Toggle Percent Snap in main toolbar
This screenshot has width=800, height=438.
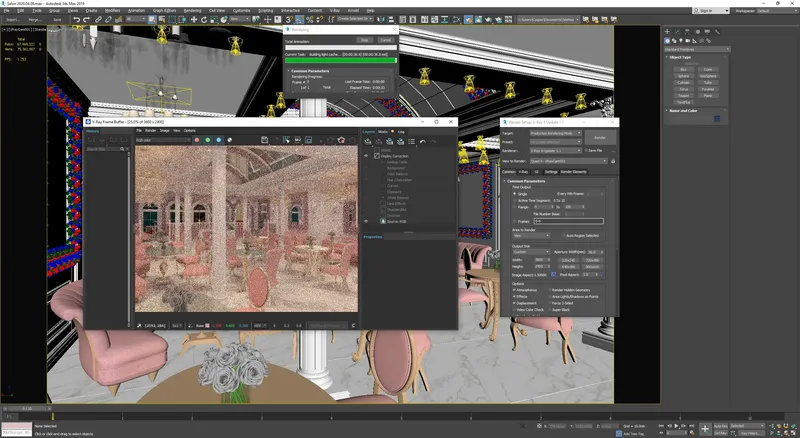click(310, 19)
